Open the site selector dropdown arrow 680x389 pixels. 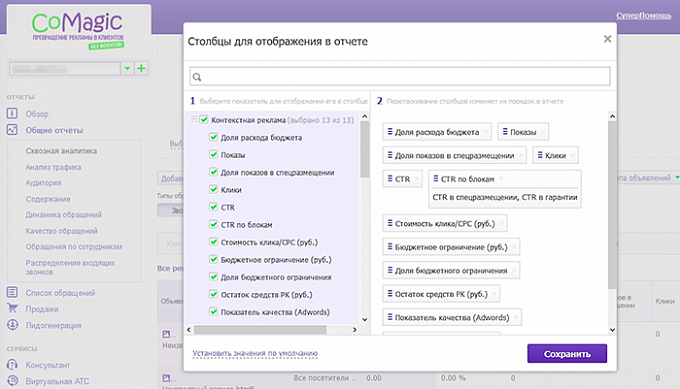click(x=127, y=68)
